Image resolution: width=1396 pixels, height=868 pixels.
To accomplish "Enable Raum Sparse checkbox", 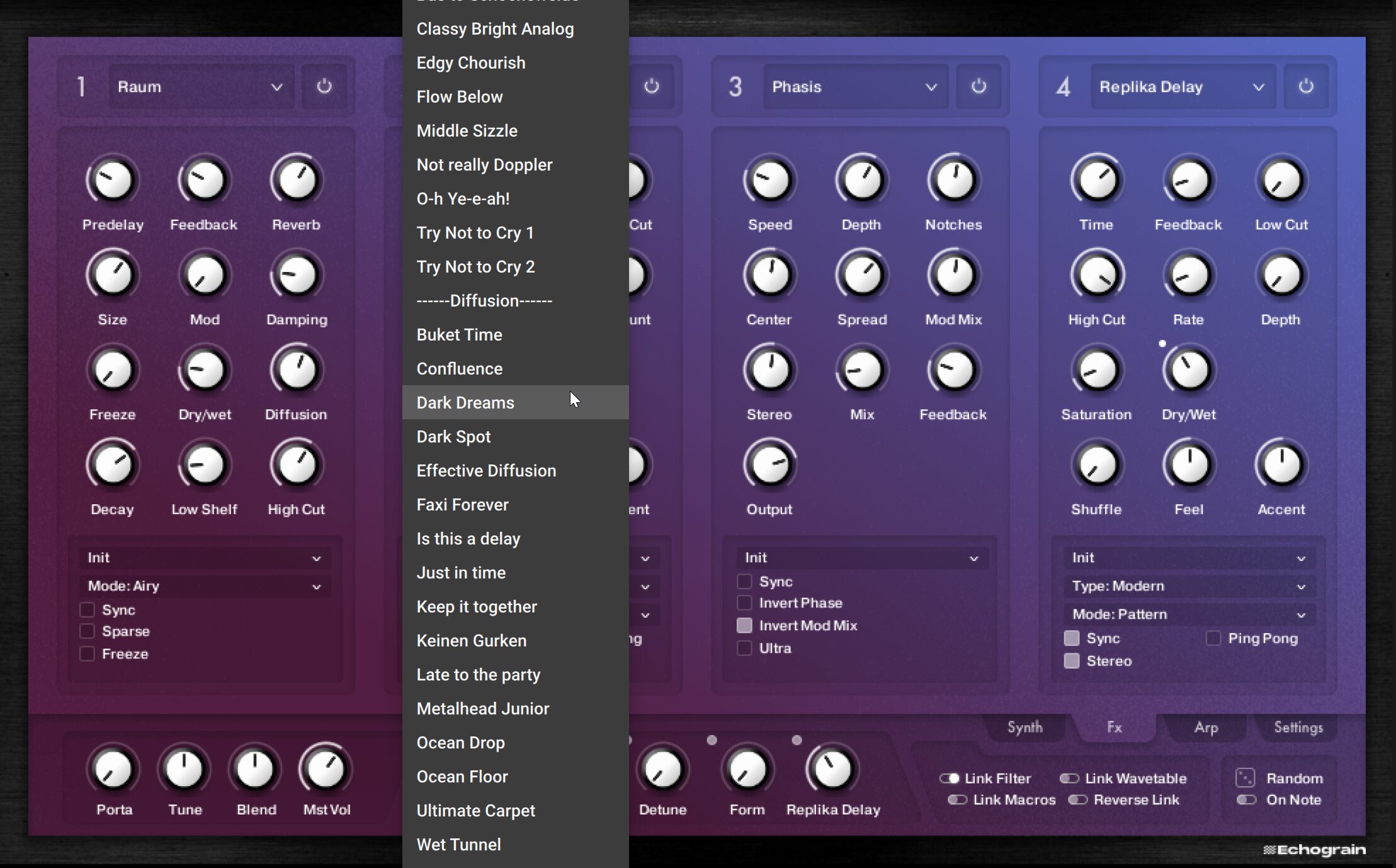I will (x=87, y=631).
